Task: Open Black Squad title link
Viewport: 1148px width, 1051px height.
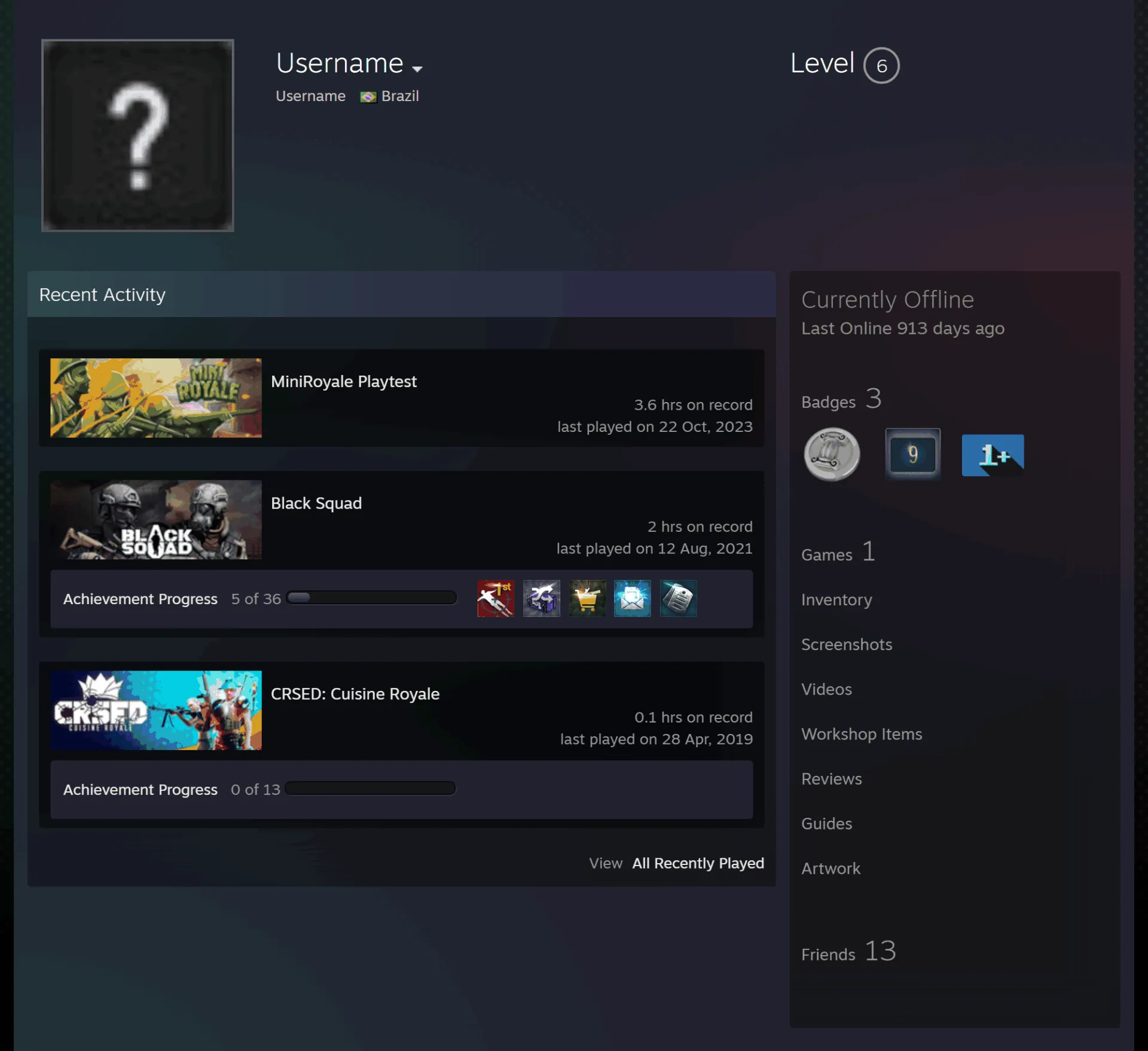Action: pyautogui.click(x=316, y=504)
